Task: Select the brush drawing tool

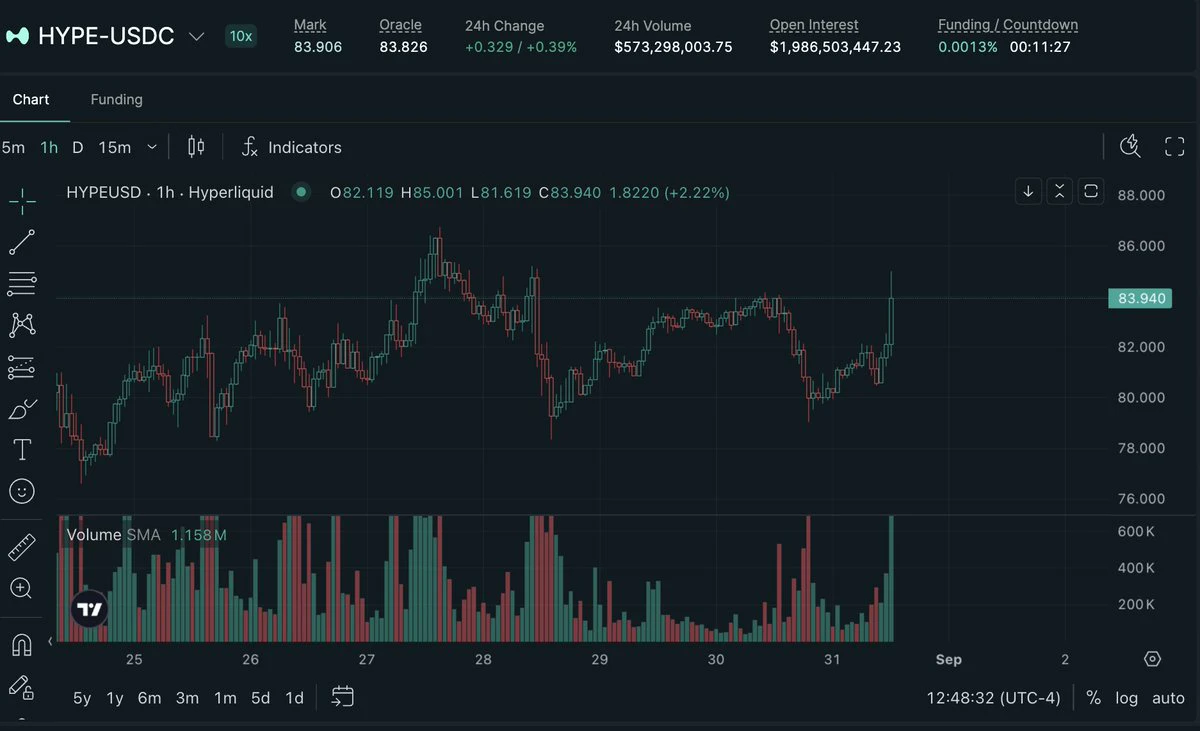Action: [22, 409]
